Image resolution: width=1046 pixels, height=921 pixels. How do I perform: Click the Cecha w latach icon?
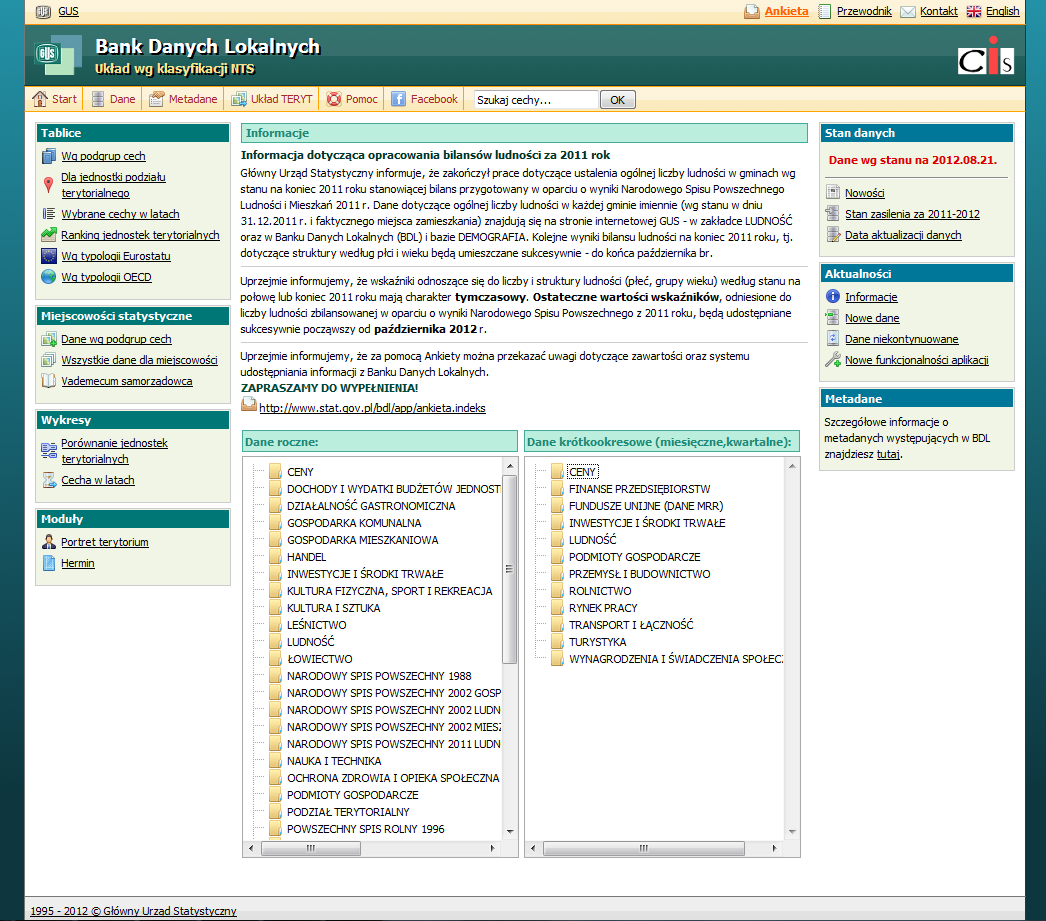(x=49, y=480)
